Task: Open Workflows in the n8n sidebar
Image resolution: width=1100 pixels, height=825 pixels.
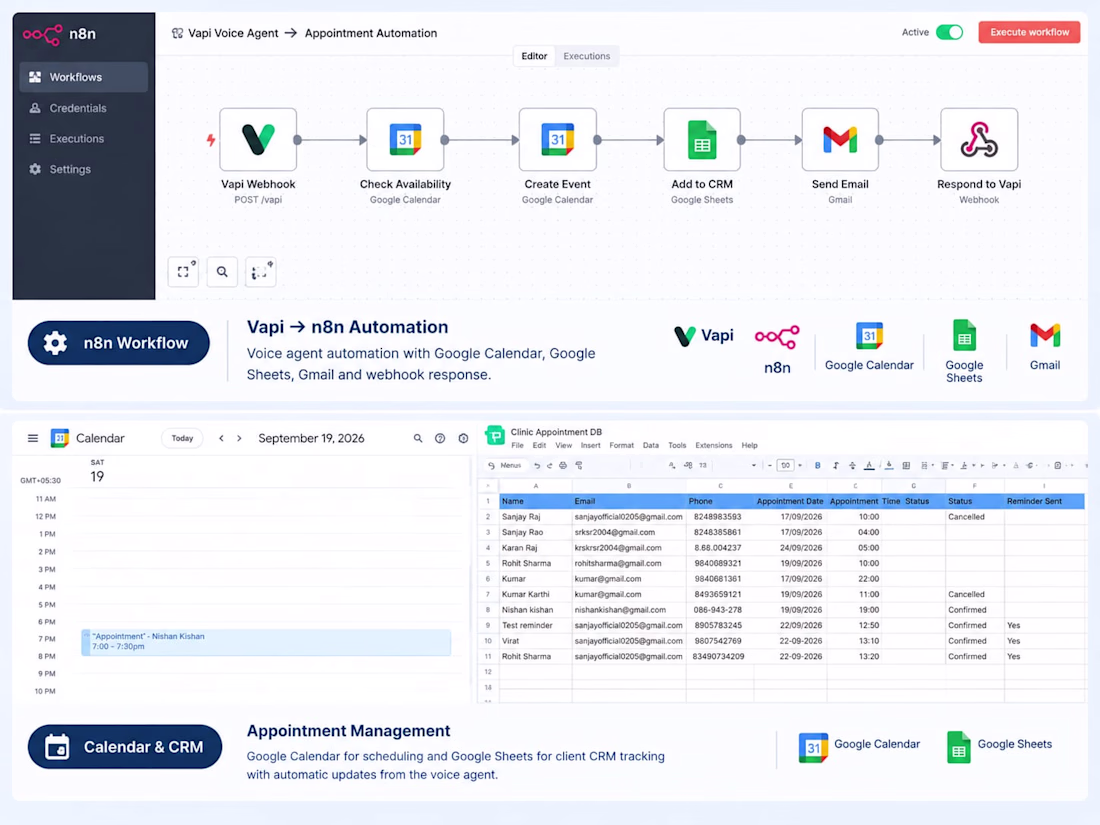Action: (83, 77)
